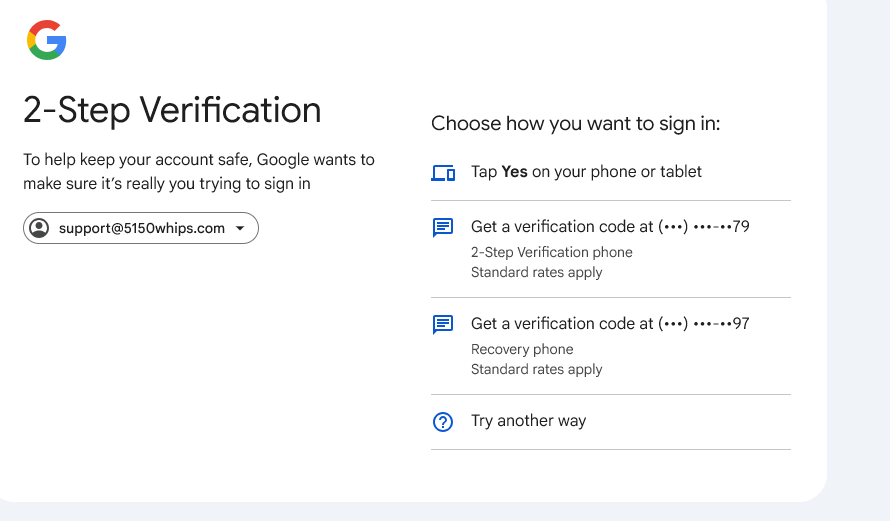Click the 2-Step Verification page heading
This screenshot has width=890, height=521.
[x=172, y=110]
